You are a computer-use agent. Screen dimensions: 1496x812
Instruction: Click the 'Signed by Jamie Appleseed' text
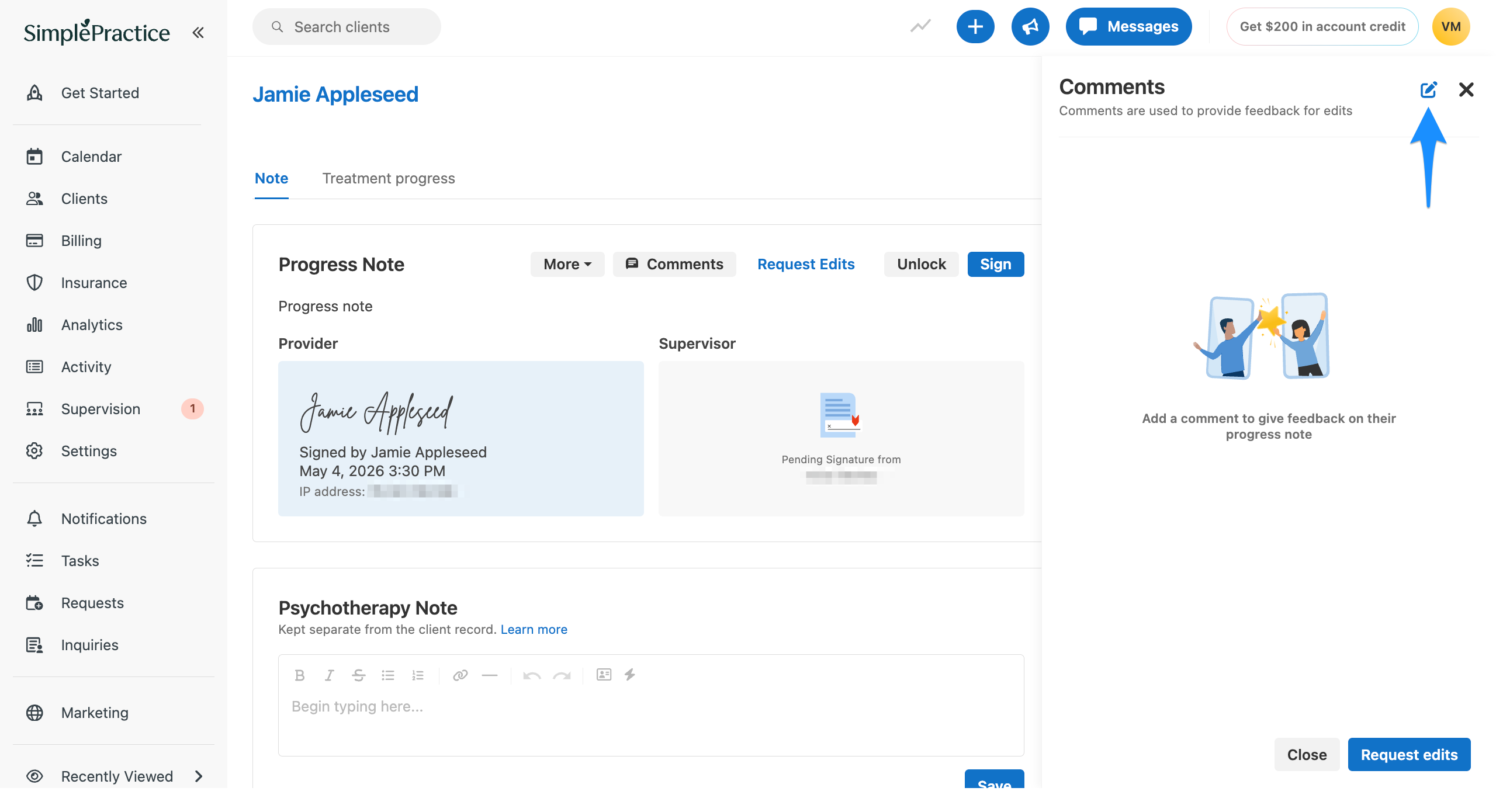click(393, 452)
